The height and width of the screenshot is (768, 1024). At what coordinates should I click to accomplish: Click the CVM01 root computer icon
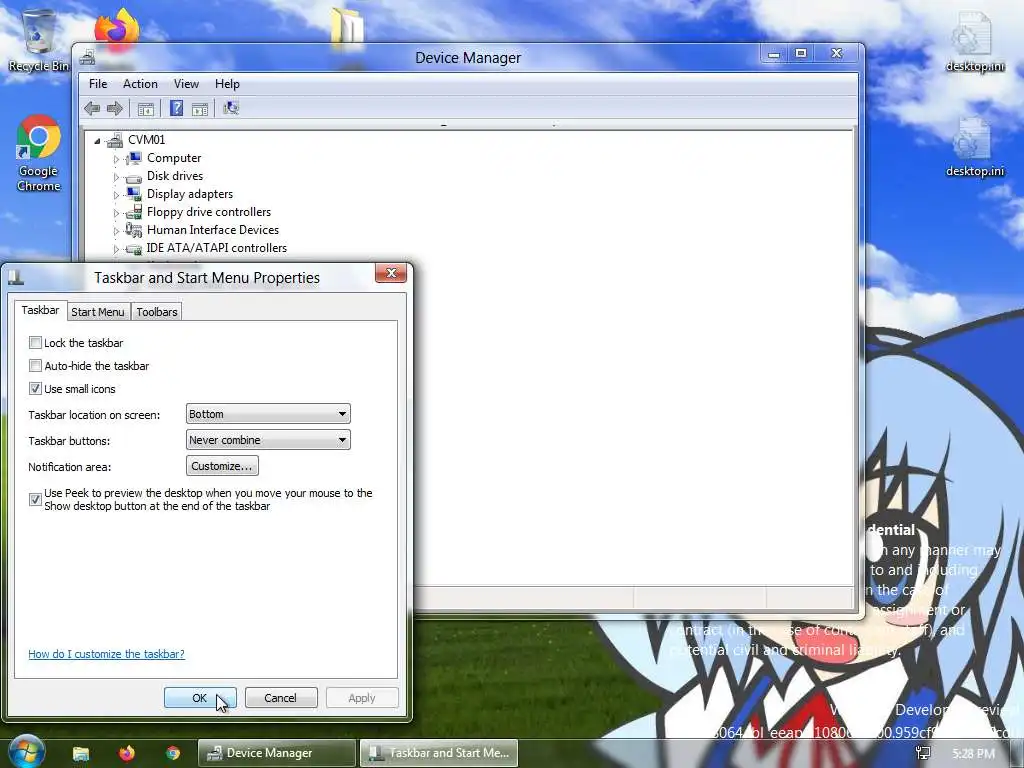[x=115, y=140]
